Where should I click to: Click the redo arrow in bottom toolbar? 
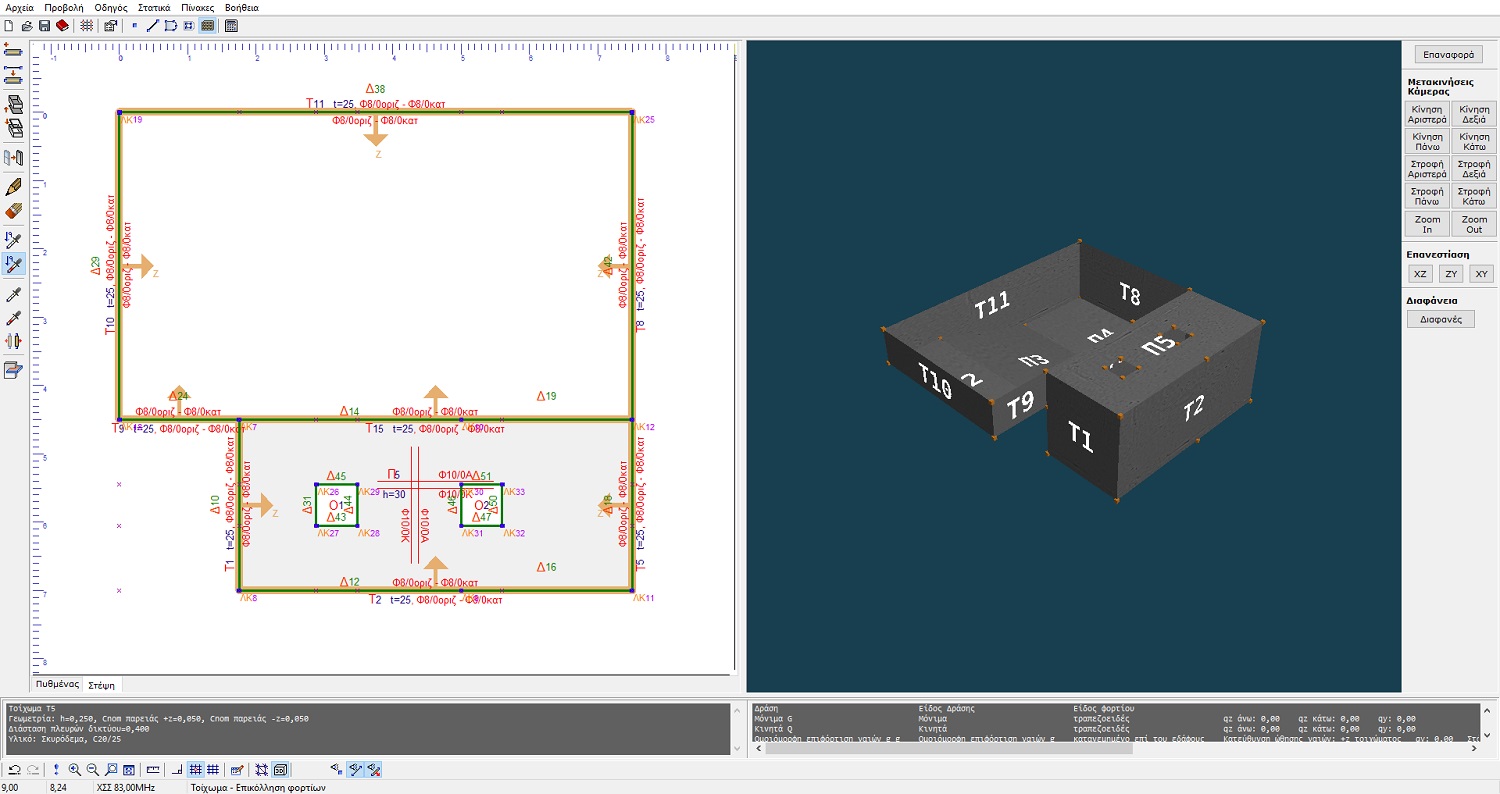[32, 770]
